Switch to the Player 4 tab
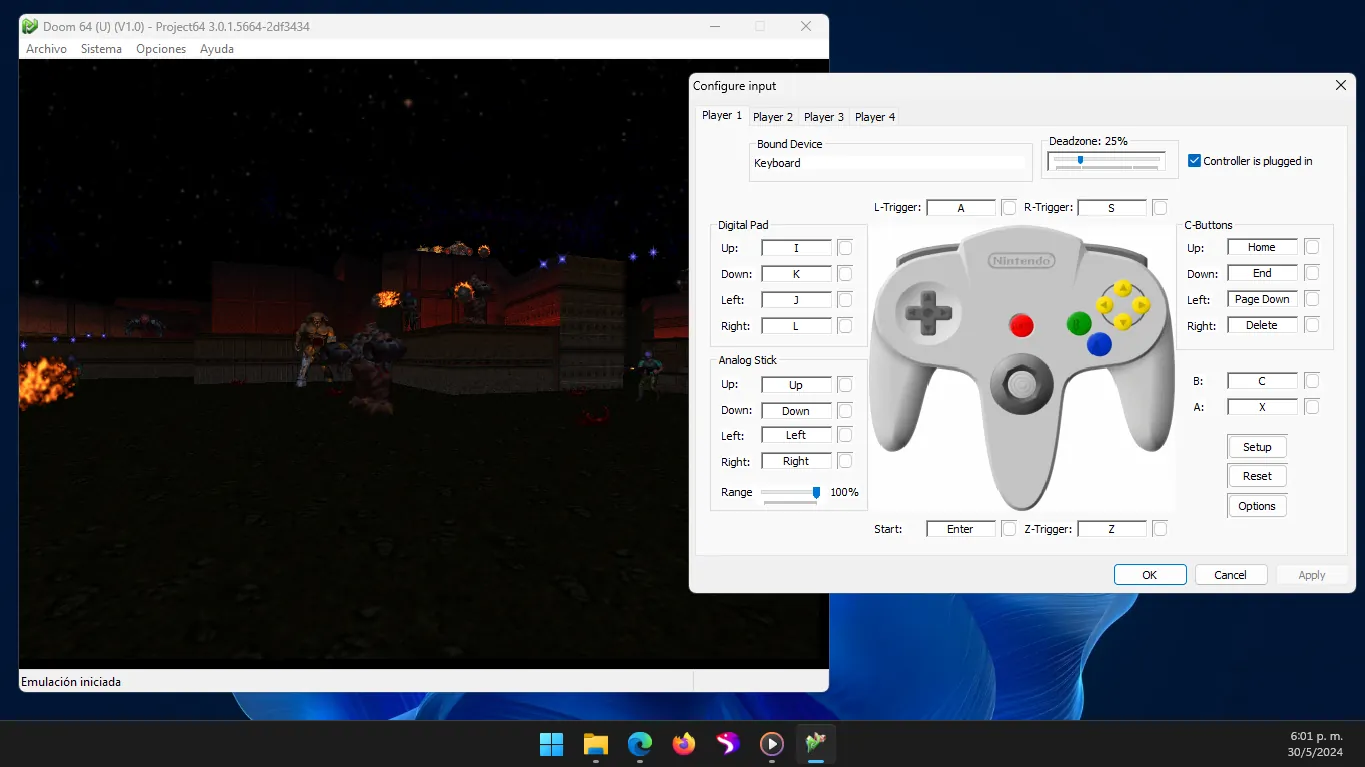Screen dimensions: 1365x767 (x=875, y=117)
